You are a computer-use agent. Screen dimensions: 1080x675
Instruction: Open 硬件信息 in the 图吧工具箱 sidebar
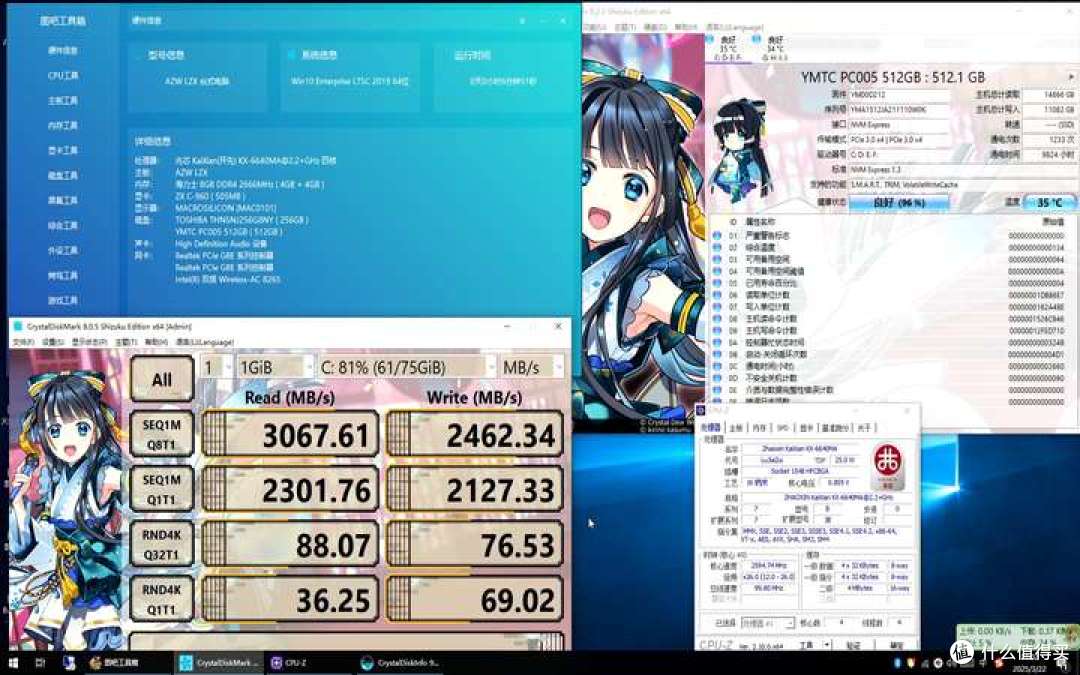(63, 50)
